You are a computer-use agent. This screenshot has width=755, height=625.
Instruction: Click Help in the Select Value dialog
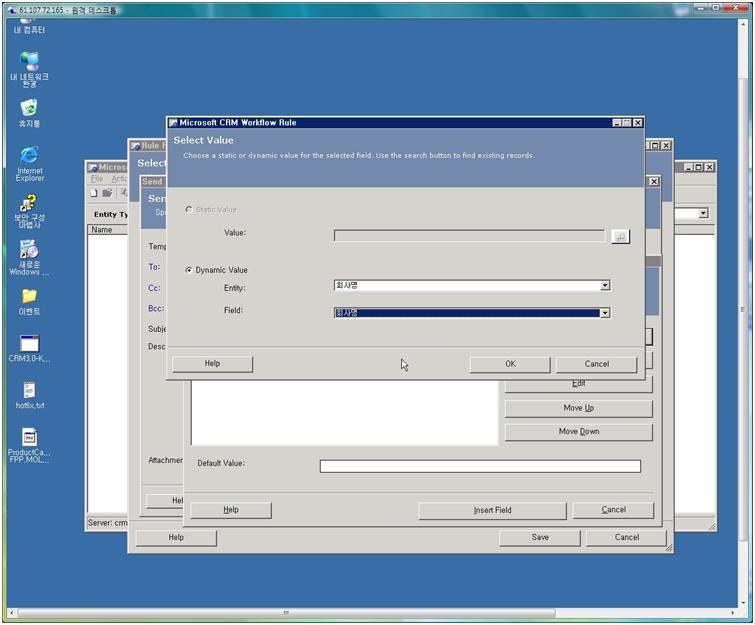click(212, 364)
